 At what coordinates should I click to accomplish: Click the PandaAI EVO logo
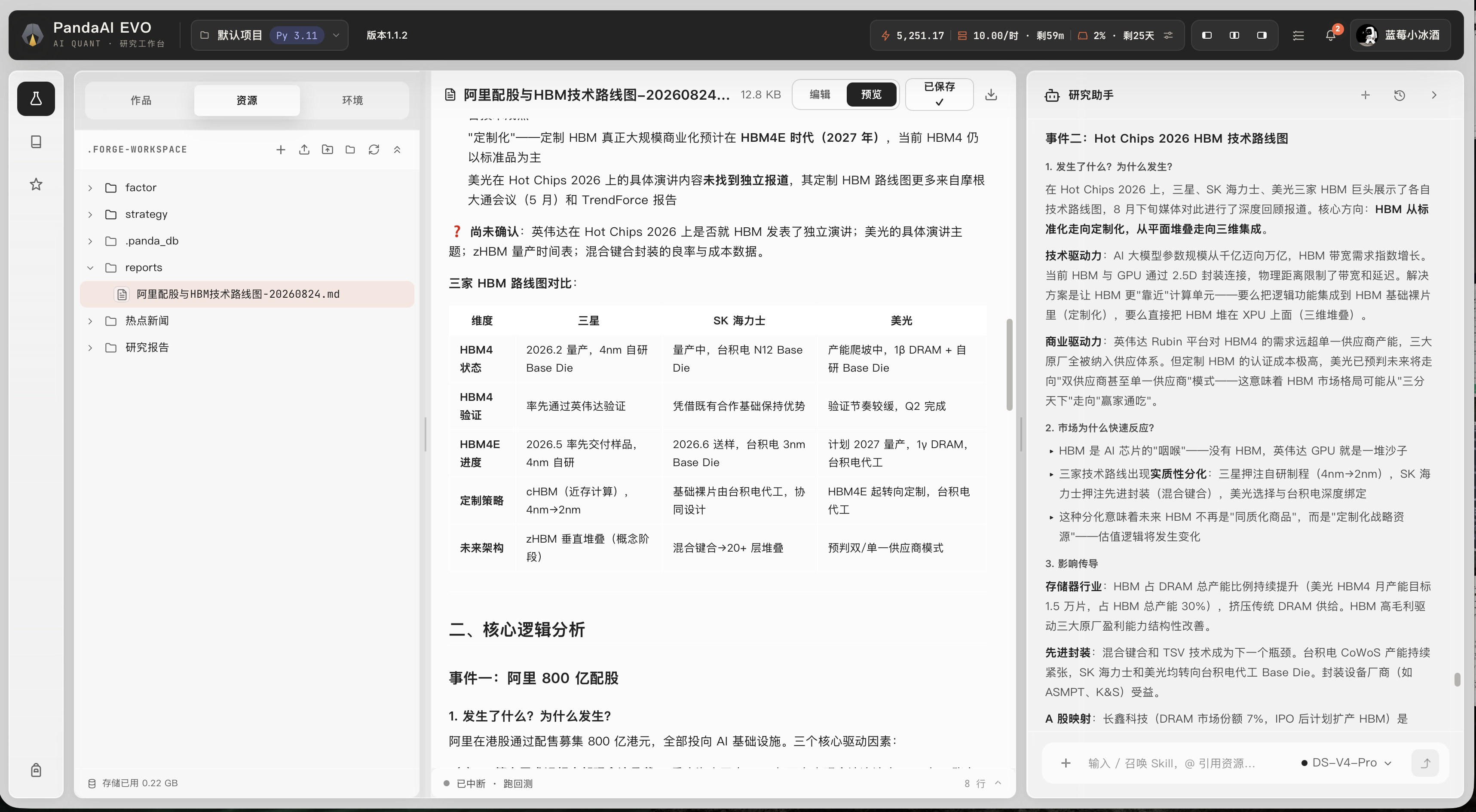[x=32, y=35]
